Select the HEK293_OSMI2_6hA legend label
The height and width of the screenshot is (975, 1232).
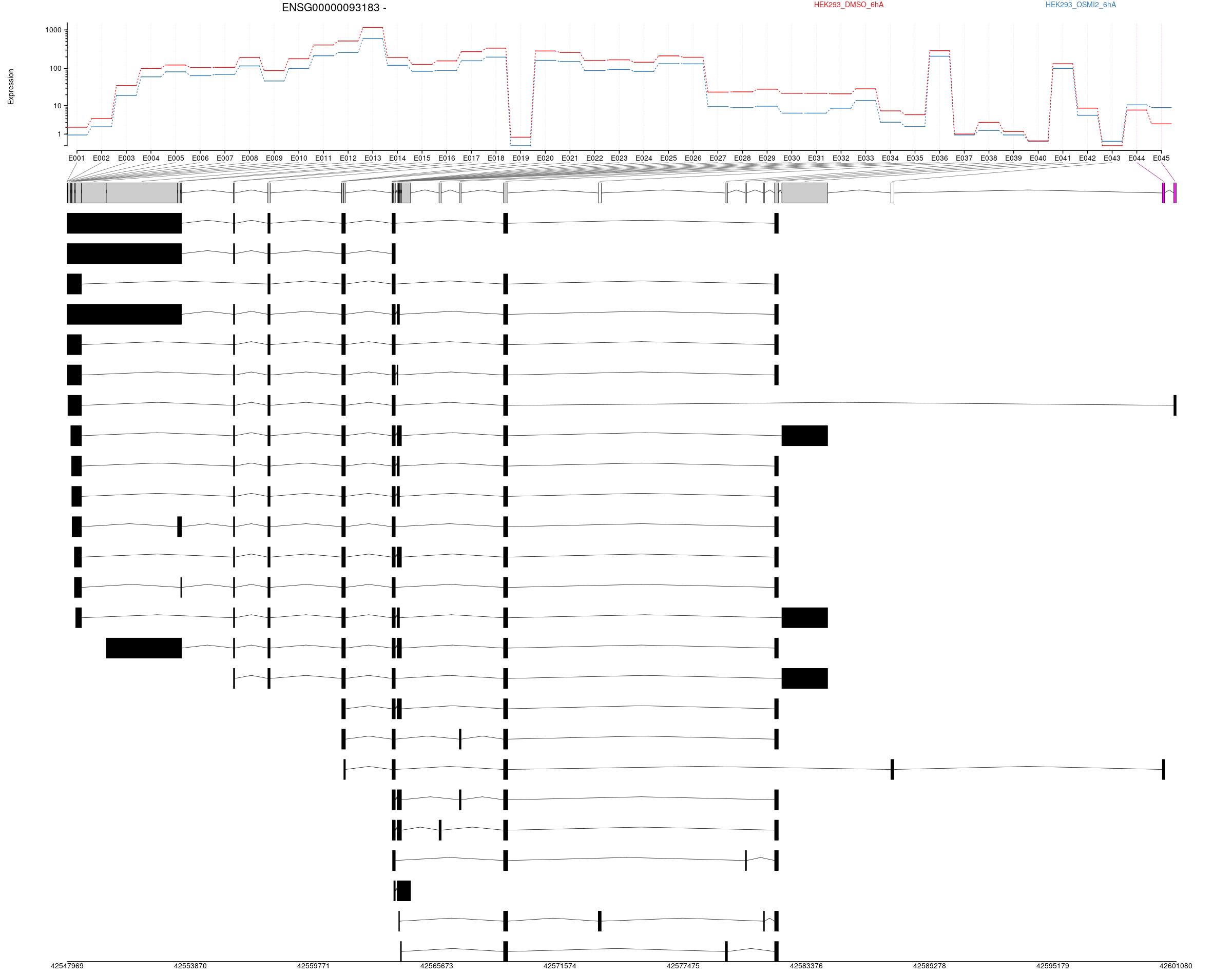click(1080, 5)
